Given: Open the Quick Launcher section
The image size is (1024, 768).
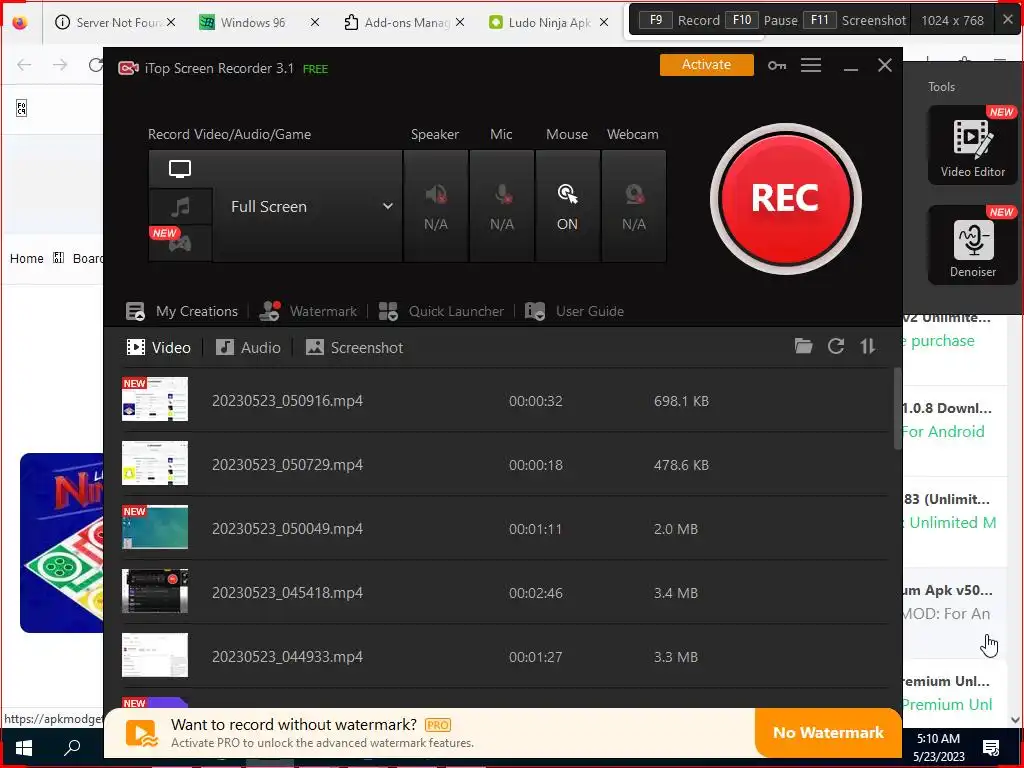Looking at the screenshot, I should [441, 312].
